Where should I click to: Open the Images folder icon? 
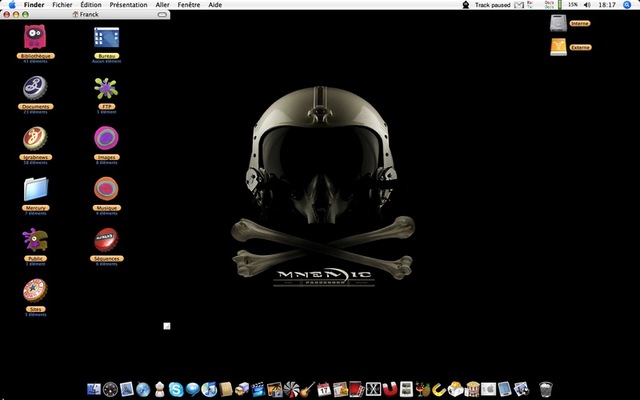(x=106, y=138)
